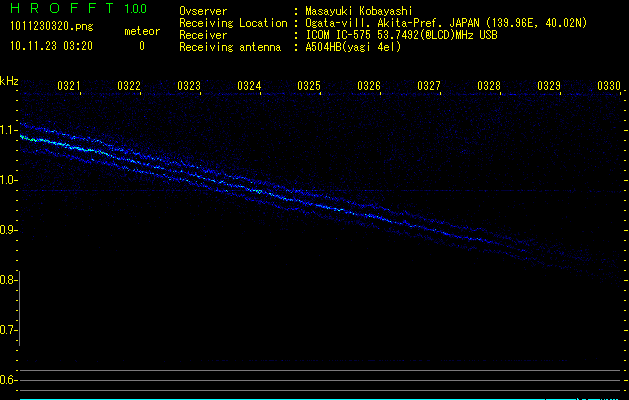Click the 1.0 kHz axis label
Image resolution: width=629 pixels, height=400 pixels.
click(8, 180)
